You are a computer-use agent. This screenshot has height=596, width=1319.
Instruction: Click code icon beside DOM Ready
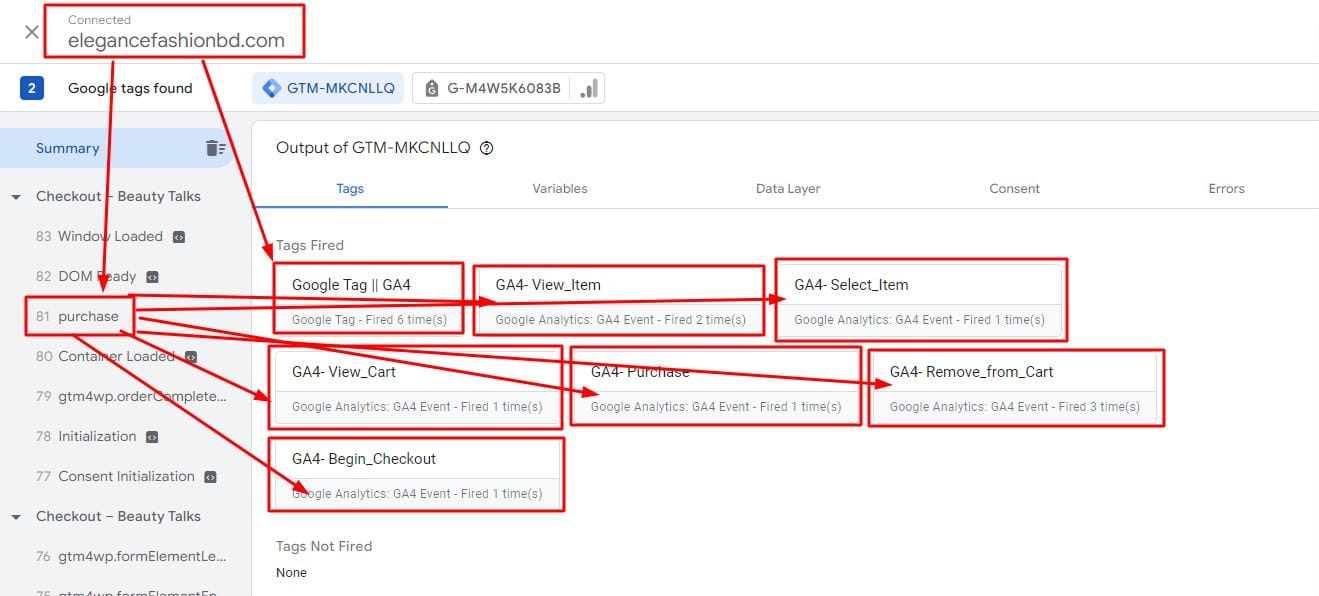[152, 277]
